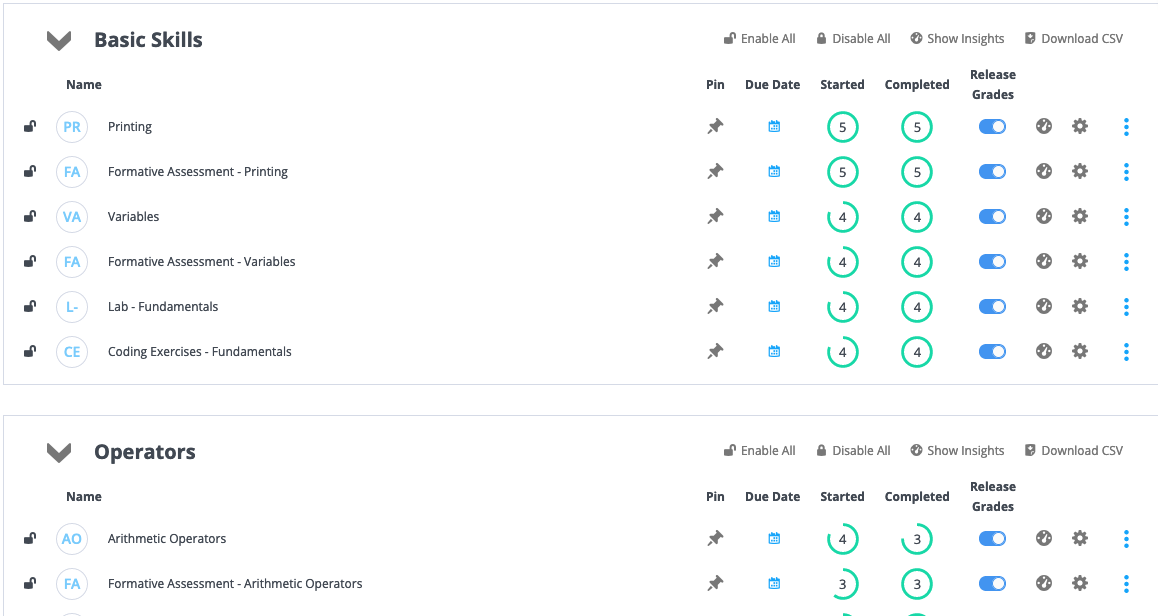This screenshot has height=616, width=1158.
Task: Open insights icon for Variables row
Action: click(1044, 216)
